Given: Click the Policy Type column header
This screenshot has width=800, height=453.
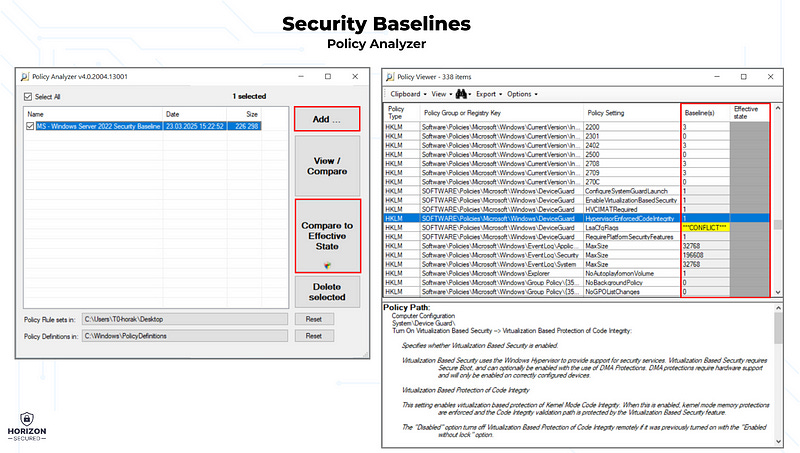Looking at the screenshot, I should [402, 113].
